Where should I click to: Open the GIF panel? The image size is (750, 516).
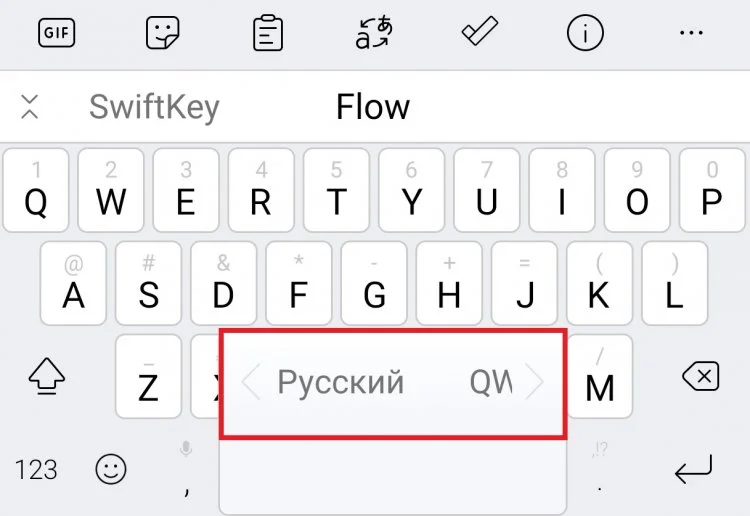coord(56,33)
